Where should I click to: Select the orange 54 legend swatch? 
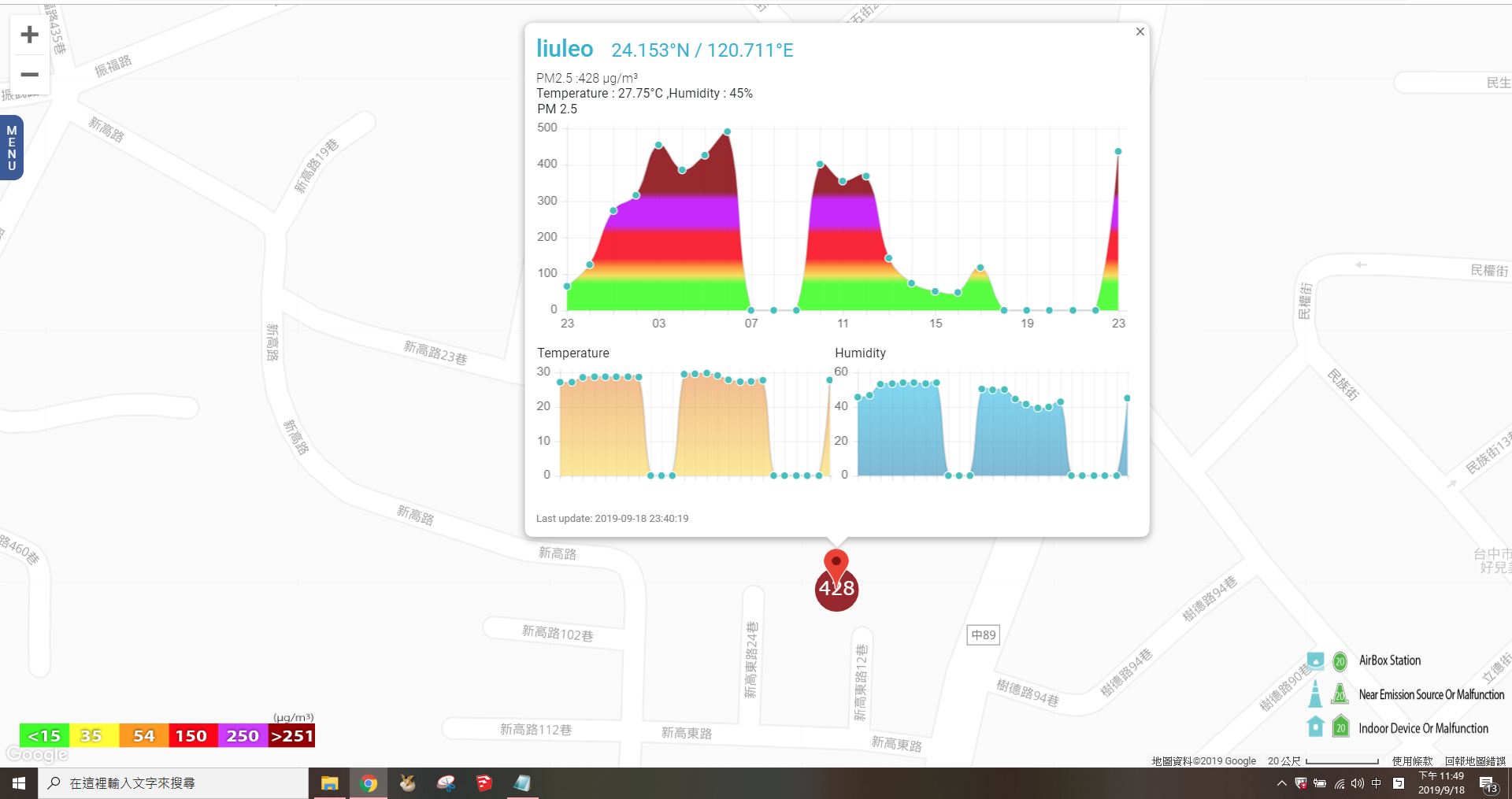[x=143, y=736]
